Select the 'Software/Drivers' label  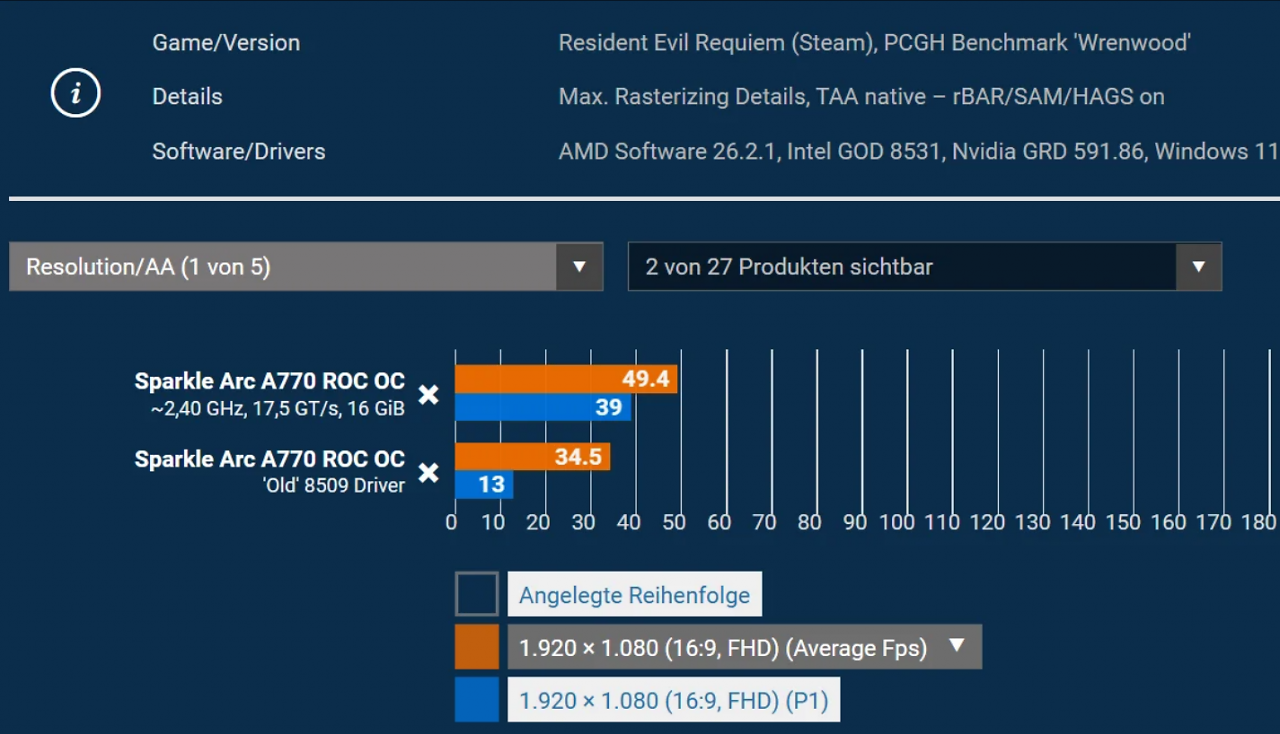point(239,152)
